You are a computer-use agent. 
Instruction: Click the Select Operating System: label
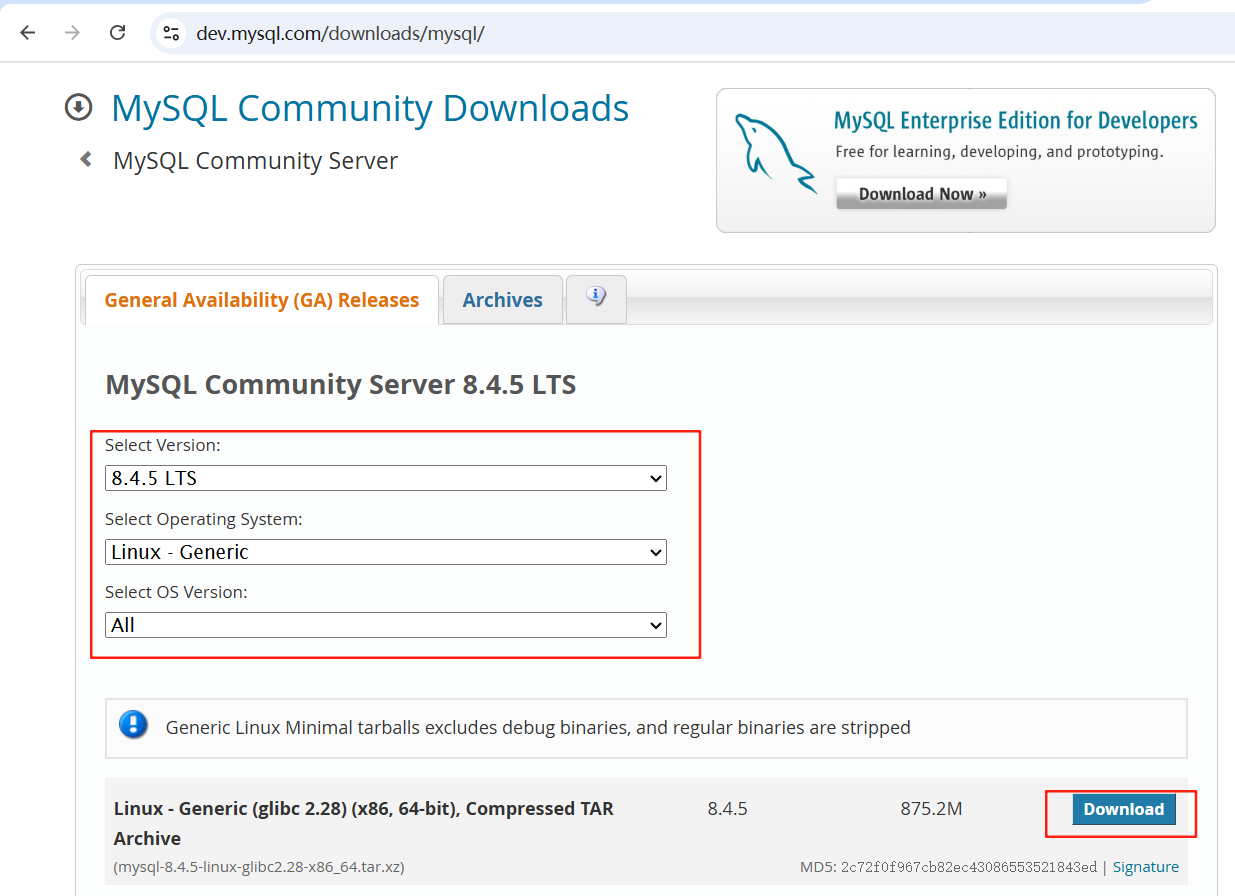point(204,519)
